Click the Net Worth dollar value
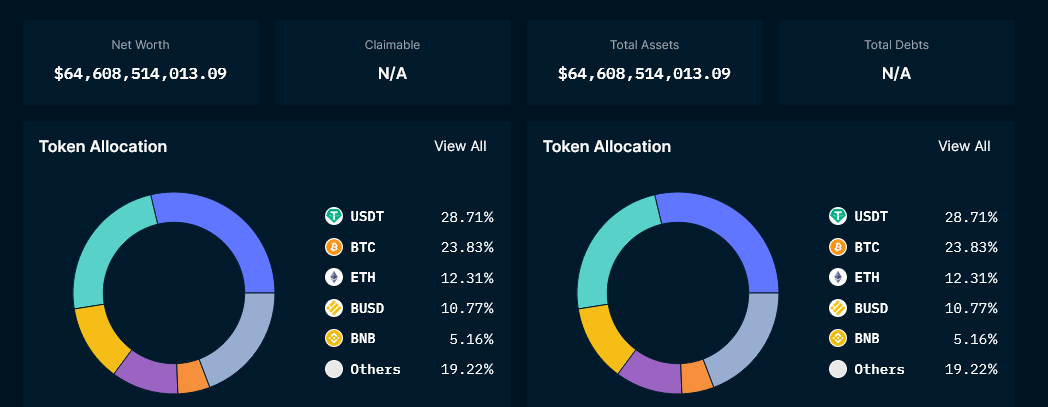This screenshot has width=1048, height=407. [x=140, y=73]
